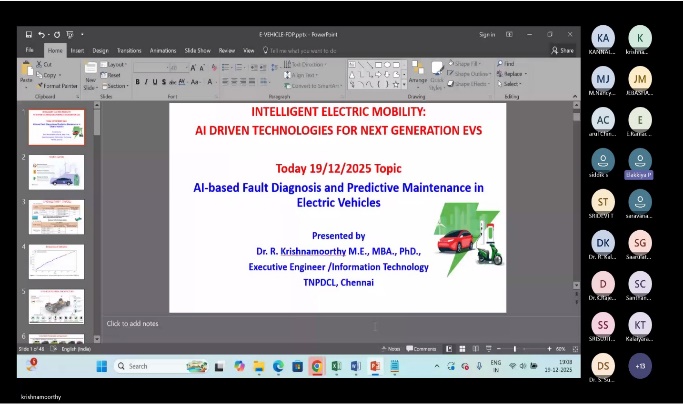Click Sign in at title bar
Image resolution: width=683 pixels, height=404 pixels.
(x=487, y=34)
